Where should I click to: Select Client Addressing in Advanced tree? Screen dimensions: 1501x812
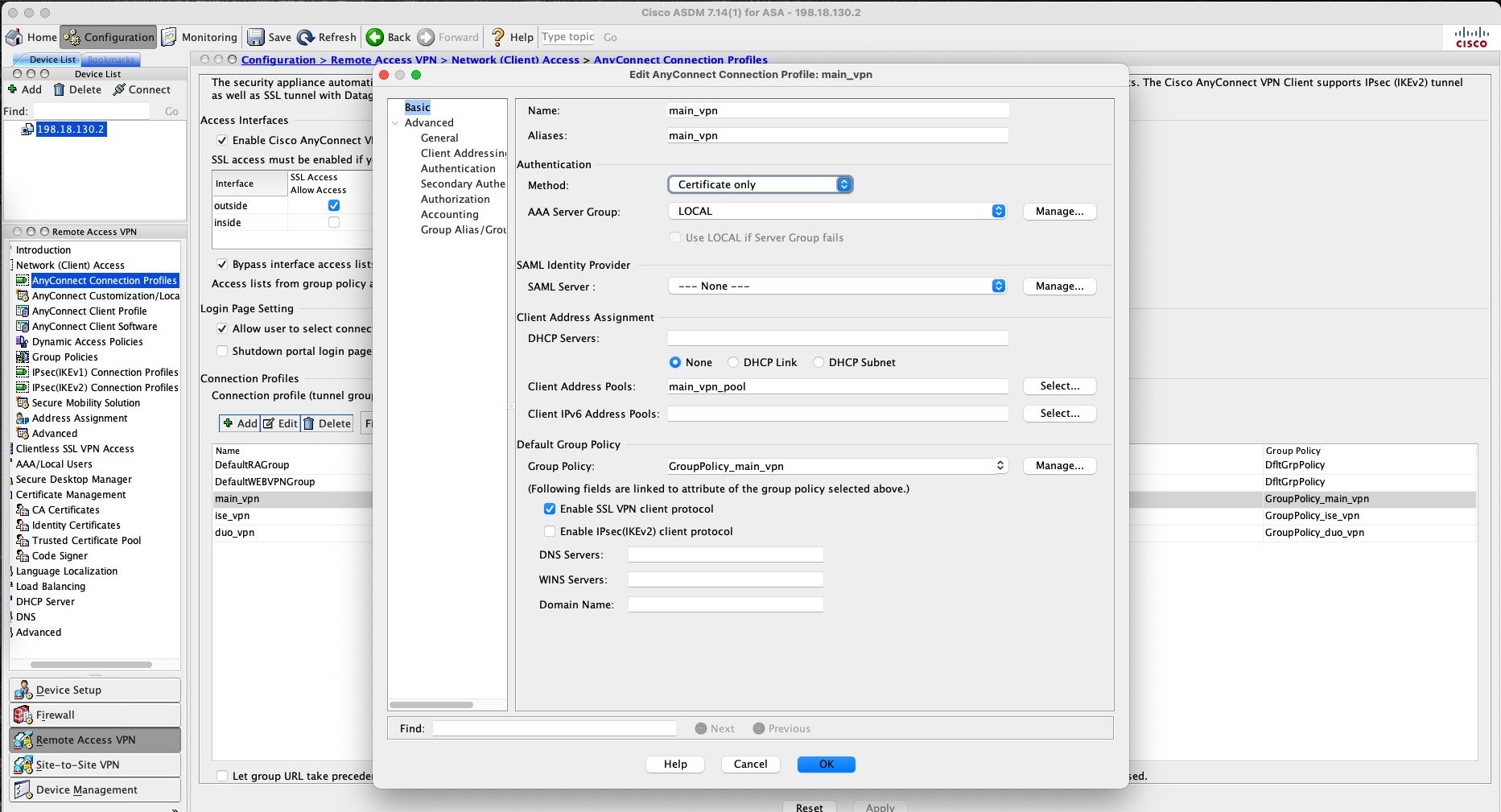pos(464,153)
